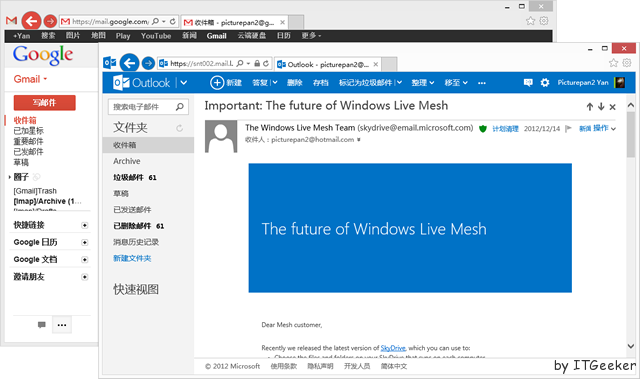This screenshot has height=379, width=640.
Task: Click the three-dots button at the bottom of Gmail
Action: tap(62, 325)
